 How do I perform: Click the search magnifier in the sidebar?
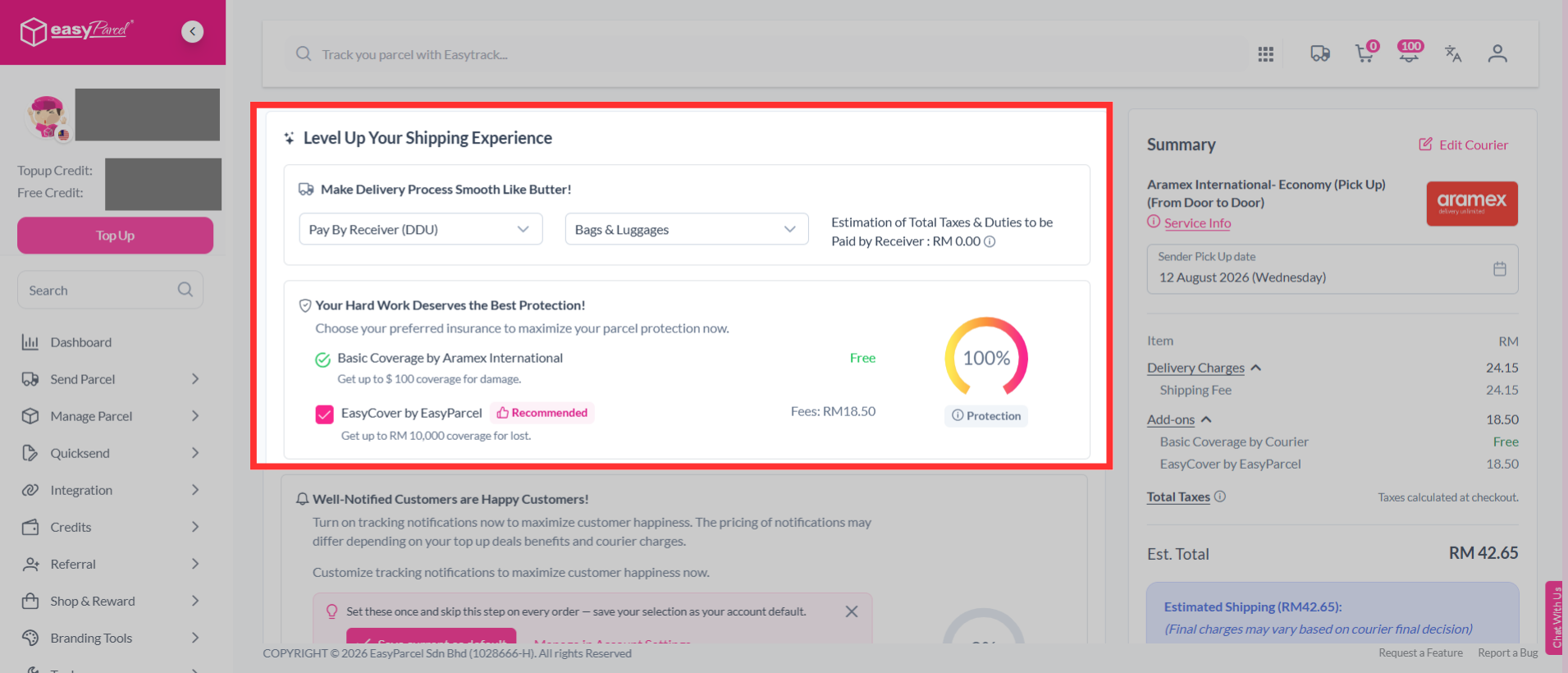(x=185, y=290)
